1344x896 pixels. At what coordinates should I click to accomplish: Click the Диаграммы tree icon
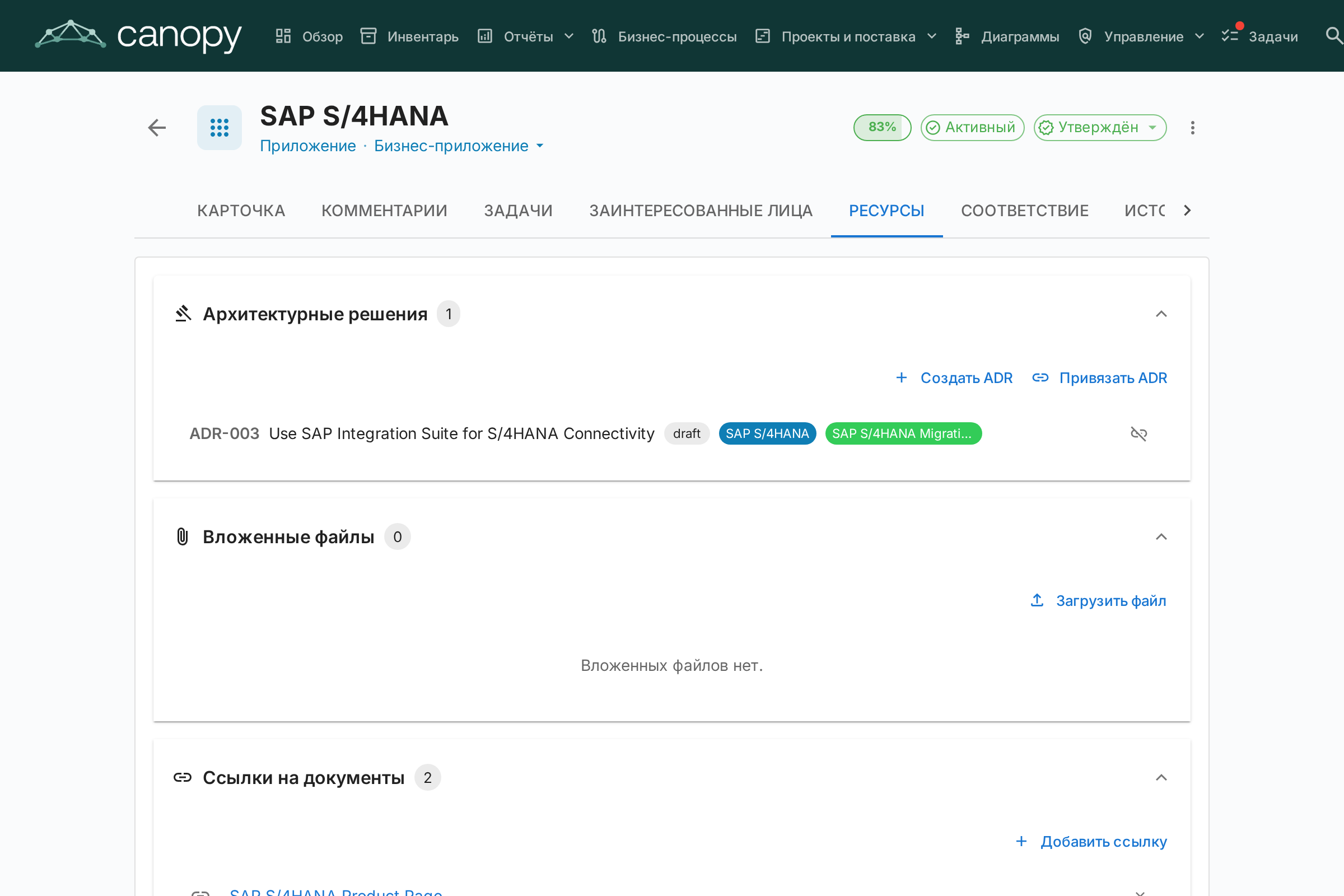pyautogui.click(x=962, y=36)
